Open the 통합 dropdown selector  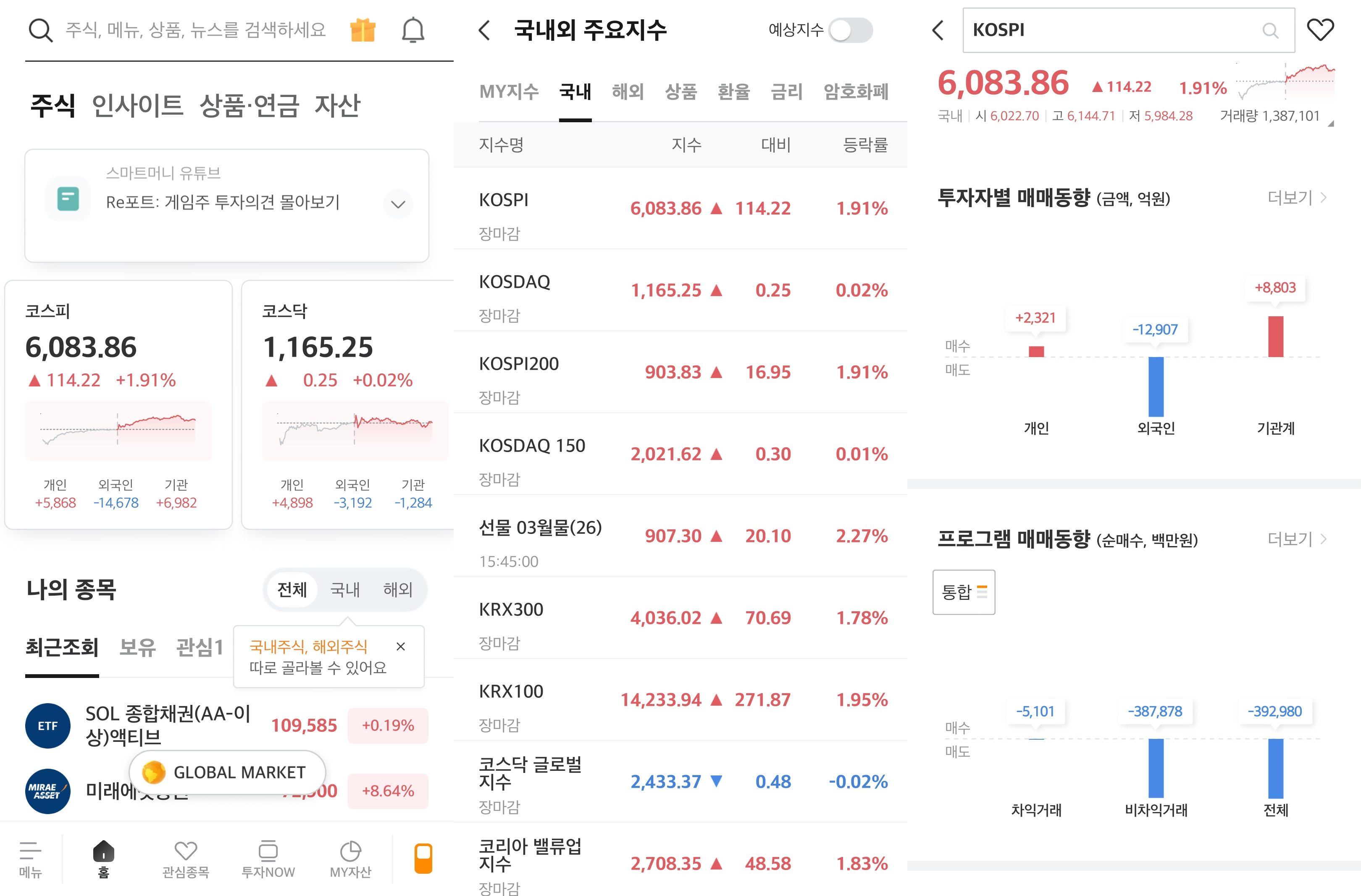point(964,592)
